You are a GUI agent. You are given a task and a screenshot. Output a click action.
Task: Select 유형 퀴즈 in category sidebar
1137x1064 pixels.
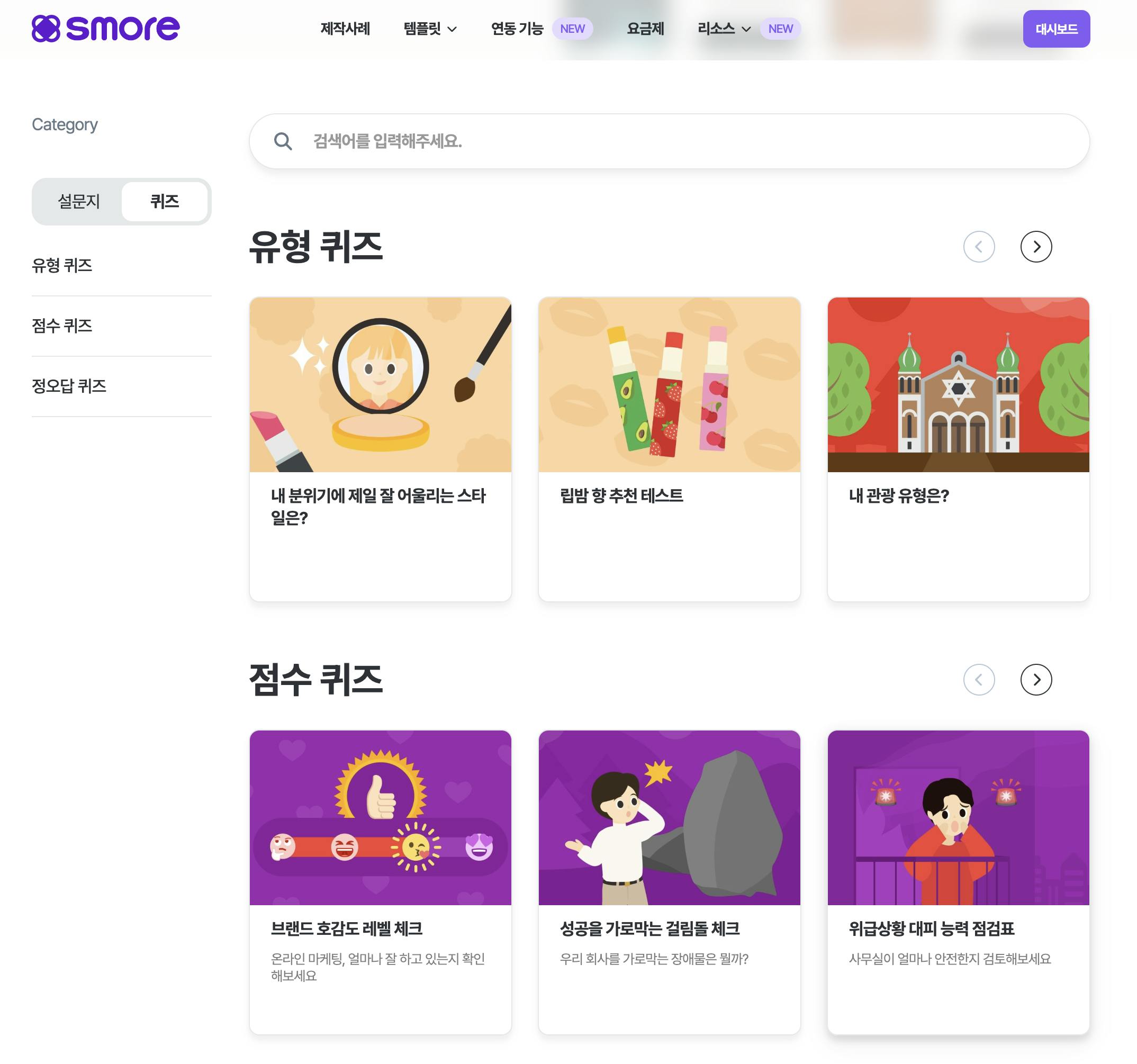62,265
